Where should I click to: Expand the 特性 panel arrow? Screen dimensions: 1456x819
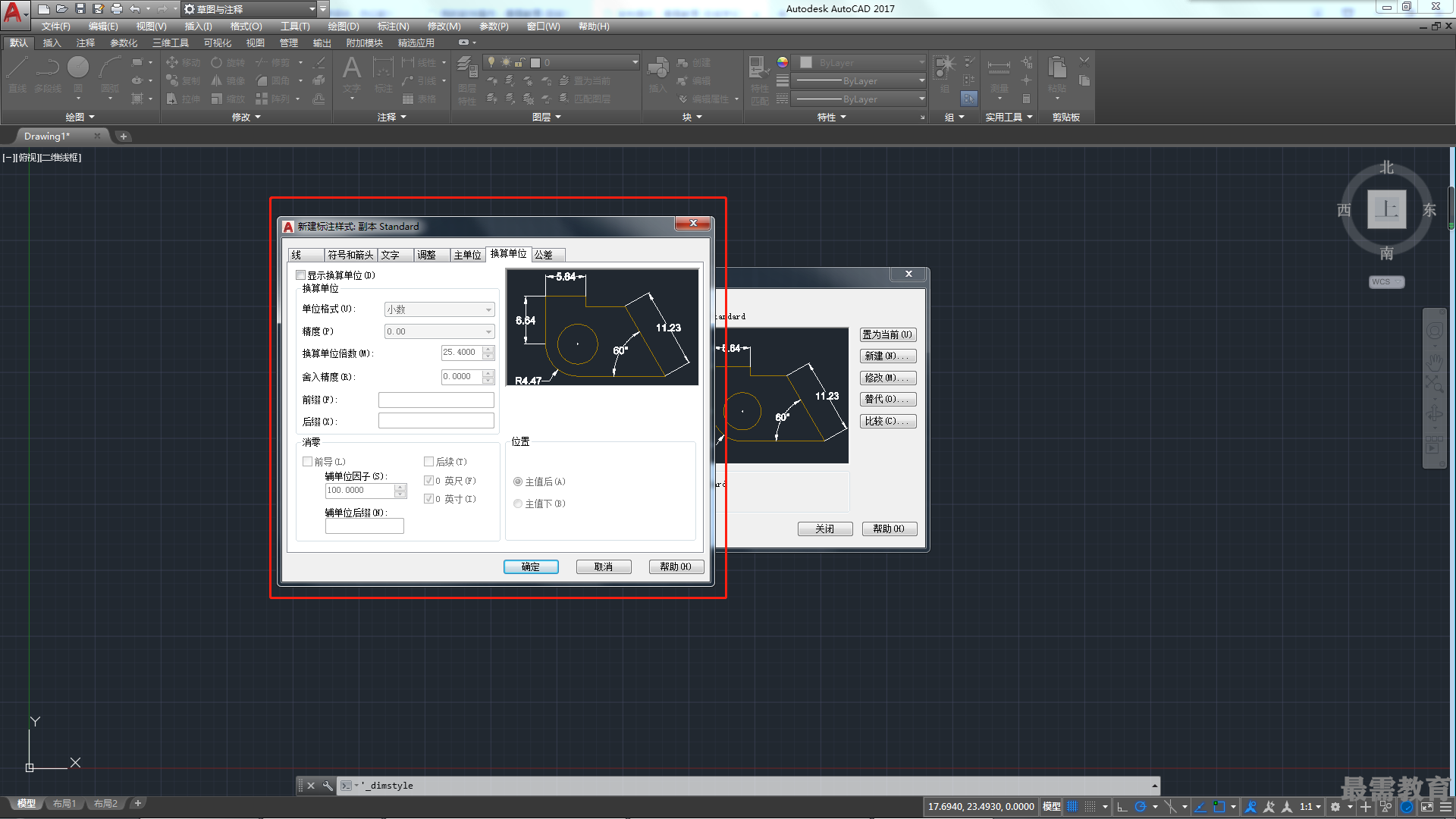843,118
